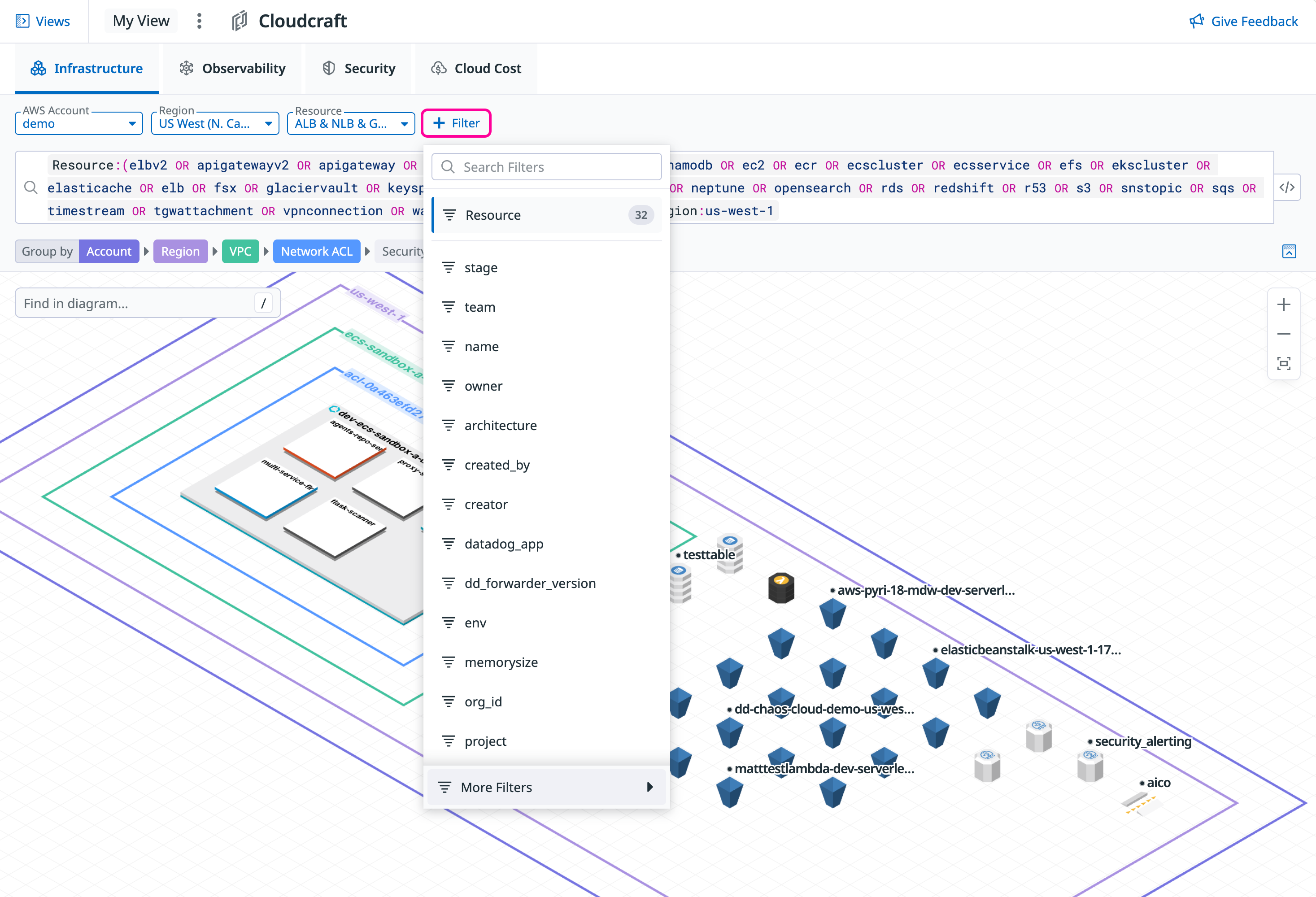Viewport: 1316px width, 897px height.
Task: Select the security_alerting node label
Action: click(x=1143, y=741)
